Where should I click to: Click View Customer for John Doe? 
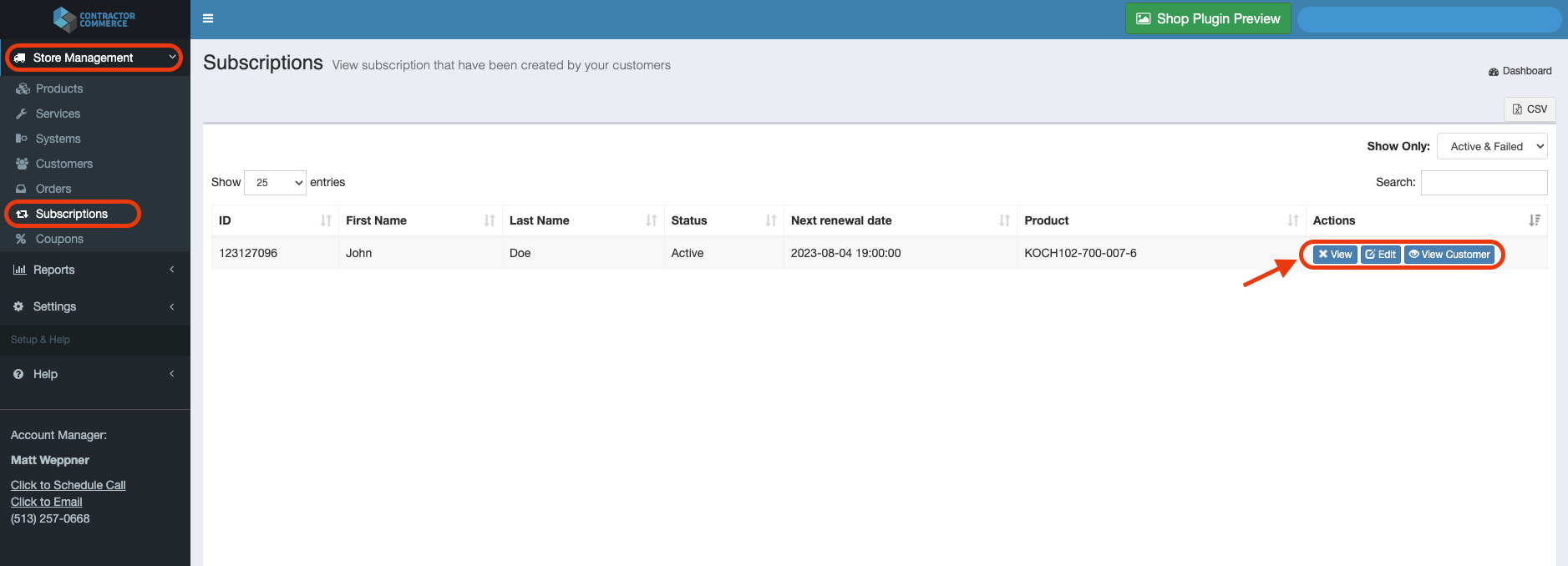click(x=1449, y=255)
